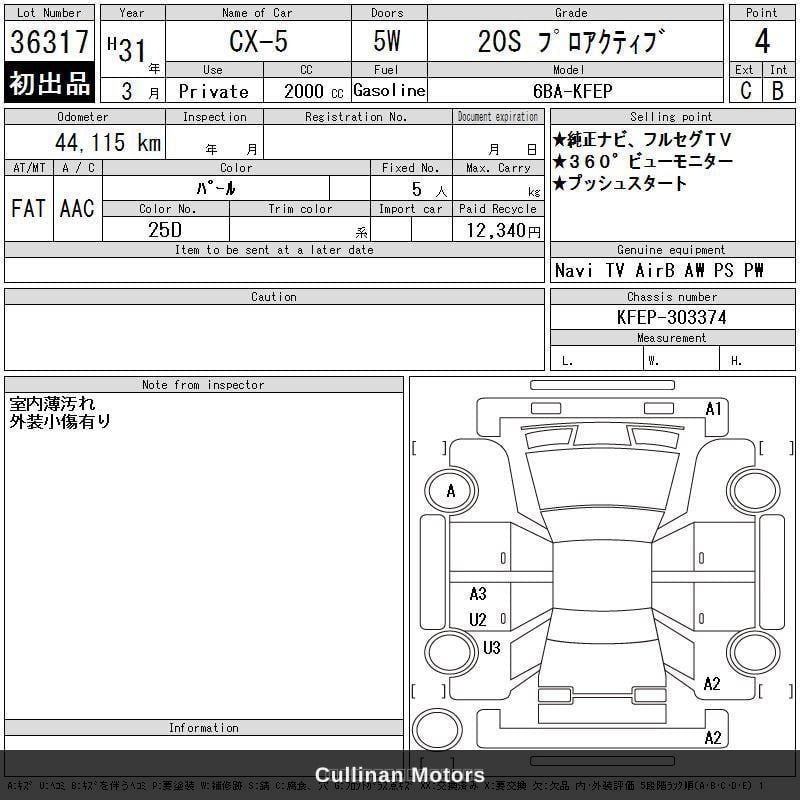The width and height of the screenshot is (800, 800).
Task: Click the 5W doors value
Action: click(x=387, y=41)
